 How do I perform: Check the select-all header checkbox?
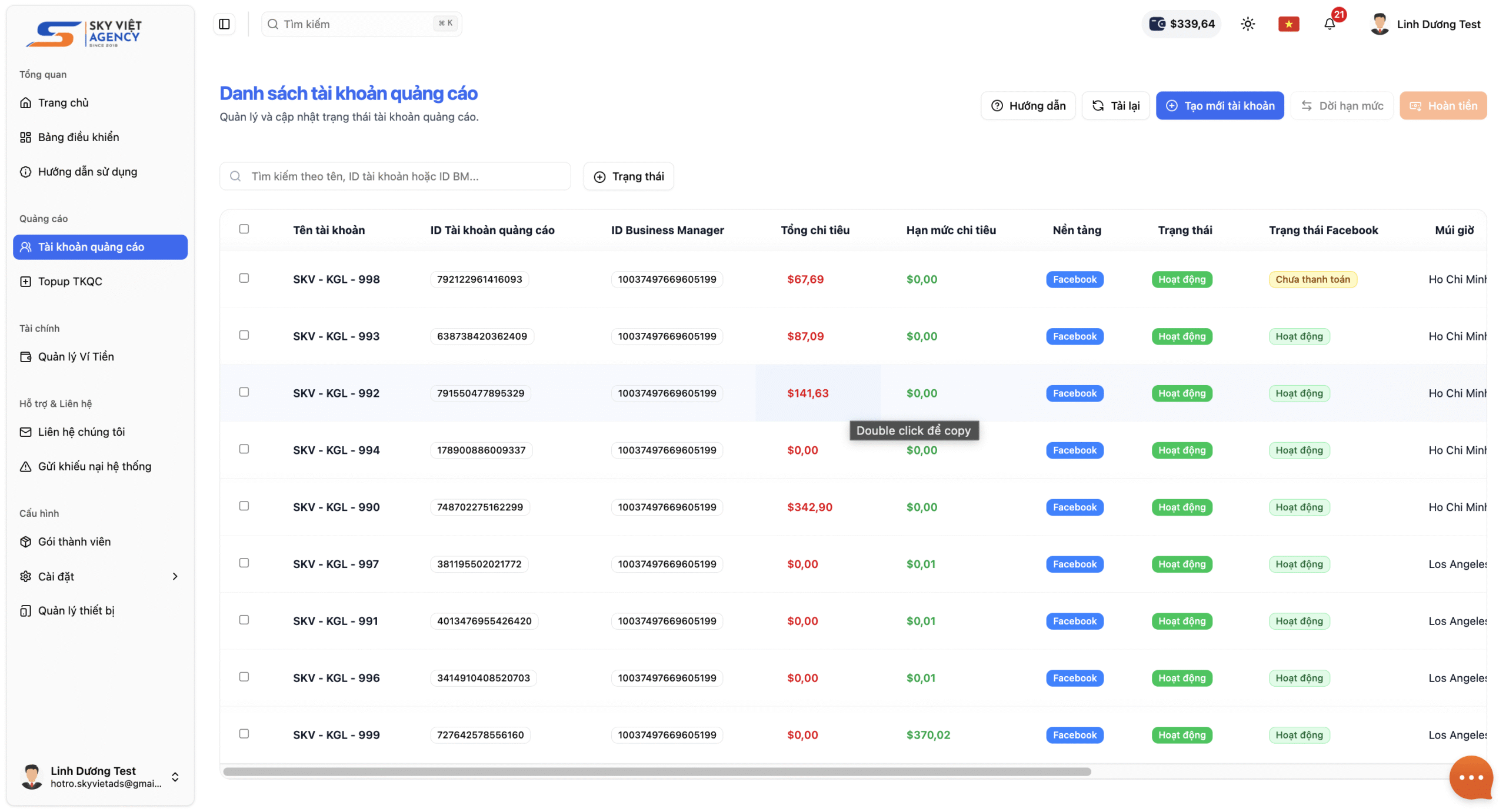coord(244,229)
